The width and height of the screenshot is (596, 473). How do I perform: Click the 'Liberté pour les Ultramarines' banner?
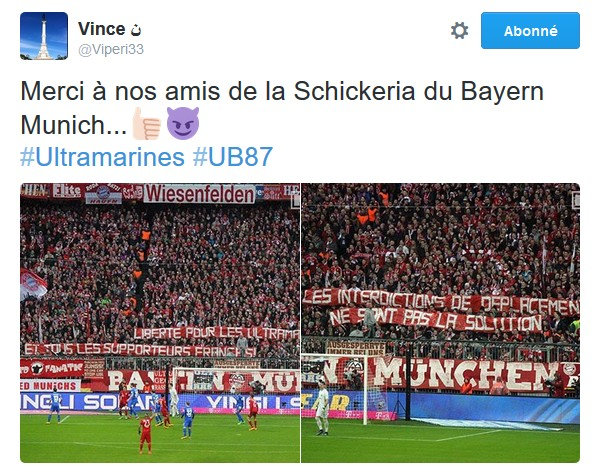pos(217,333)
